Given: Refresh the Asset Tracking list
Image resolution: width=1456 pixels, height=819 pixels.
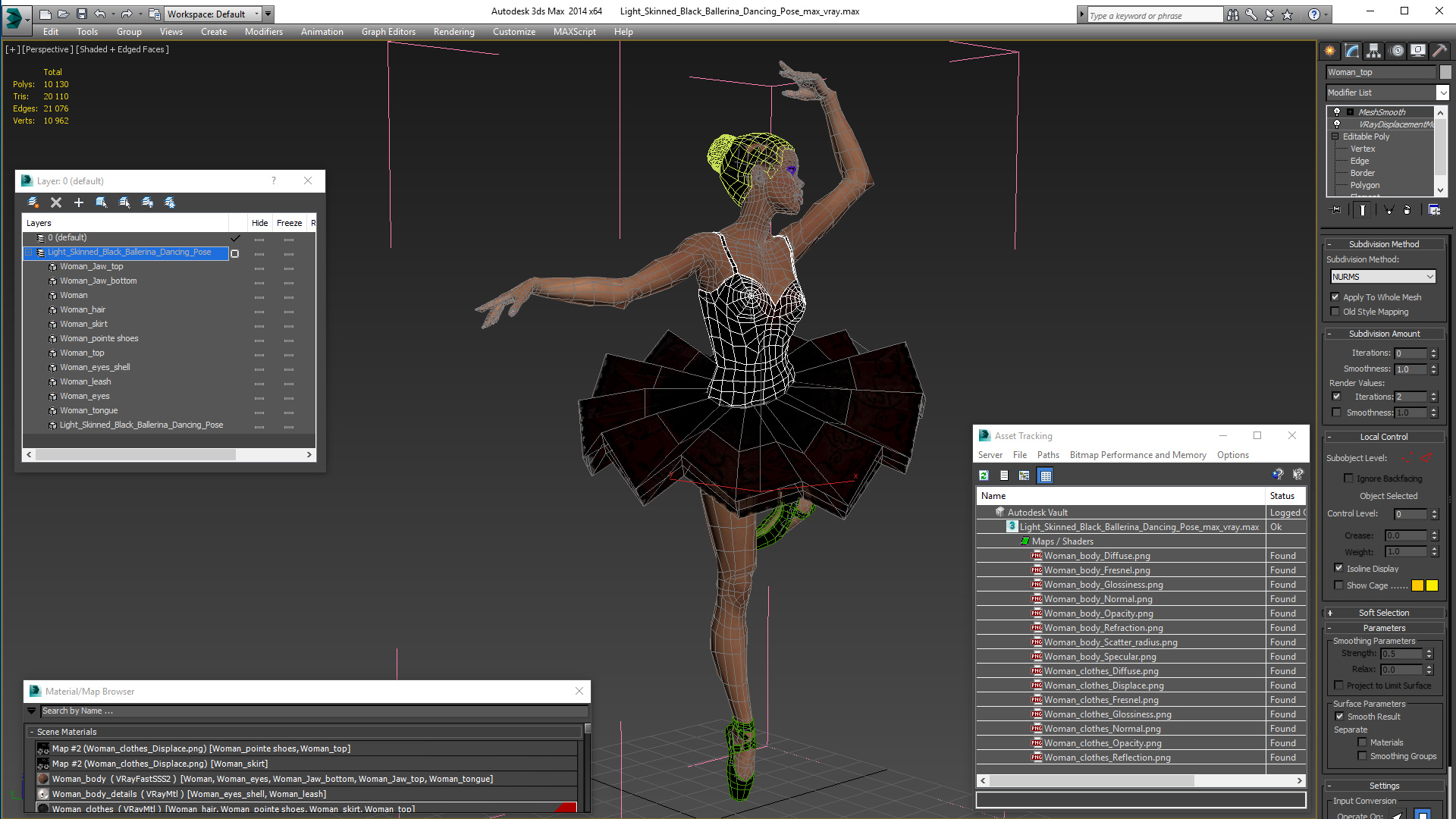Looking at the screenshot, I should [984, 475].
